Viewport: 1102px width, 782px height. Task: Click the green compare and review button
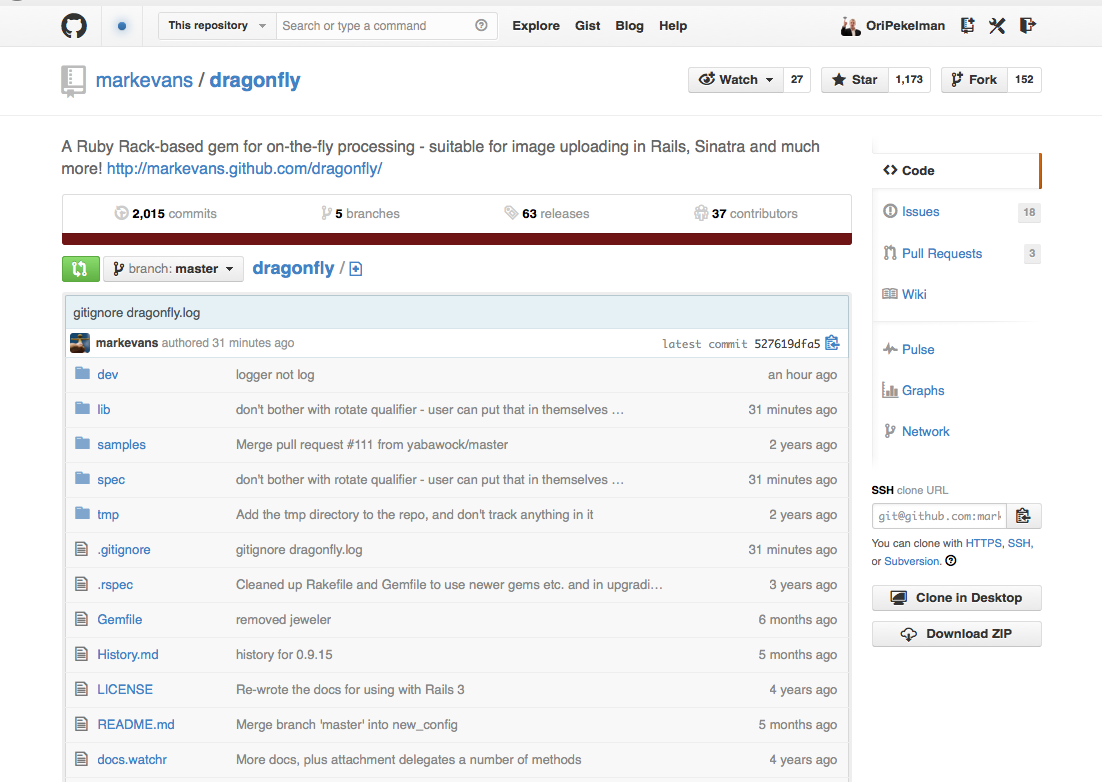point(80,269)
